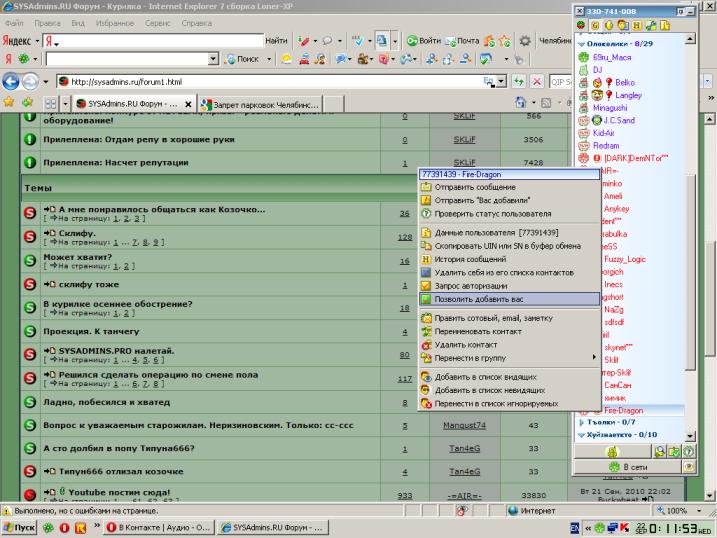Click the red X stop loading icon
Viewport: 717px width, 538px height.
pos(537,82)
